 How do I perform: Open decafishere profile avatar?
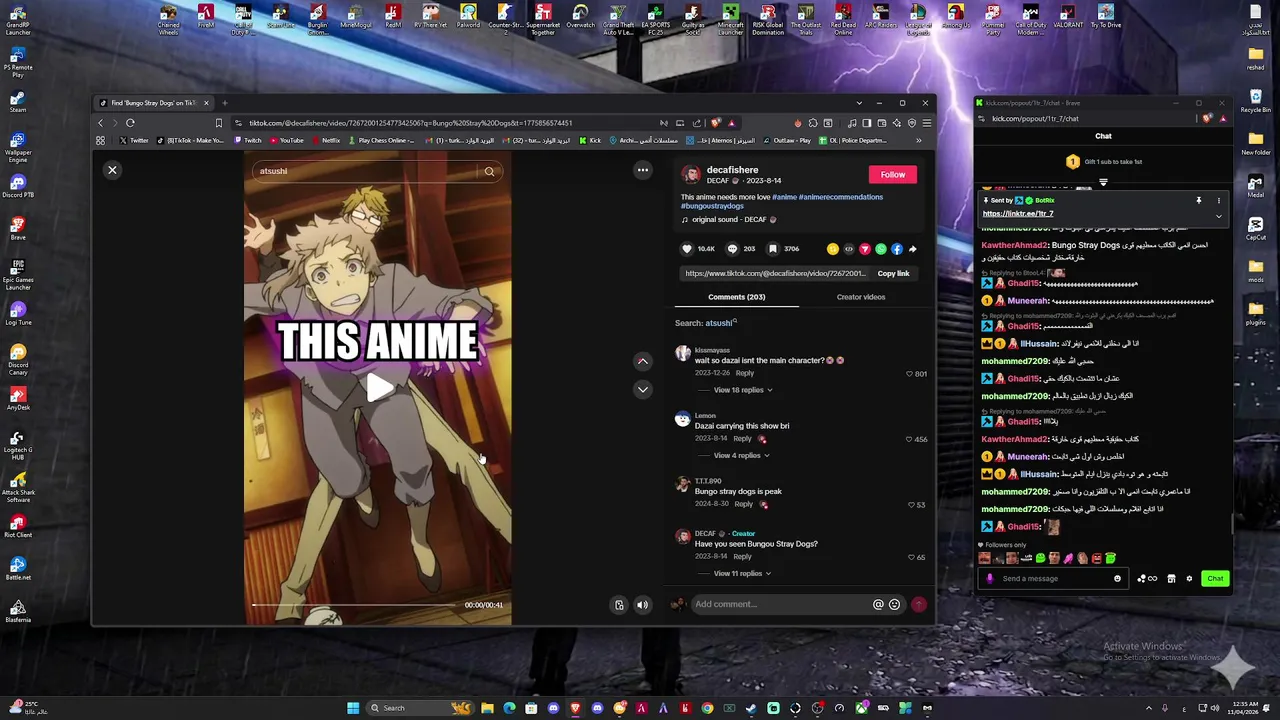coord(691,175)
